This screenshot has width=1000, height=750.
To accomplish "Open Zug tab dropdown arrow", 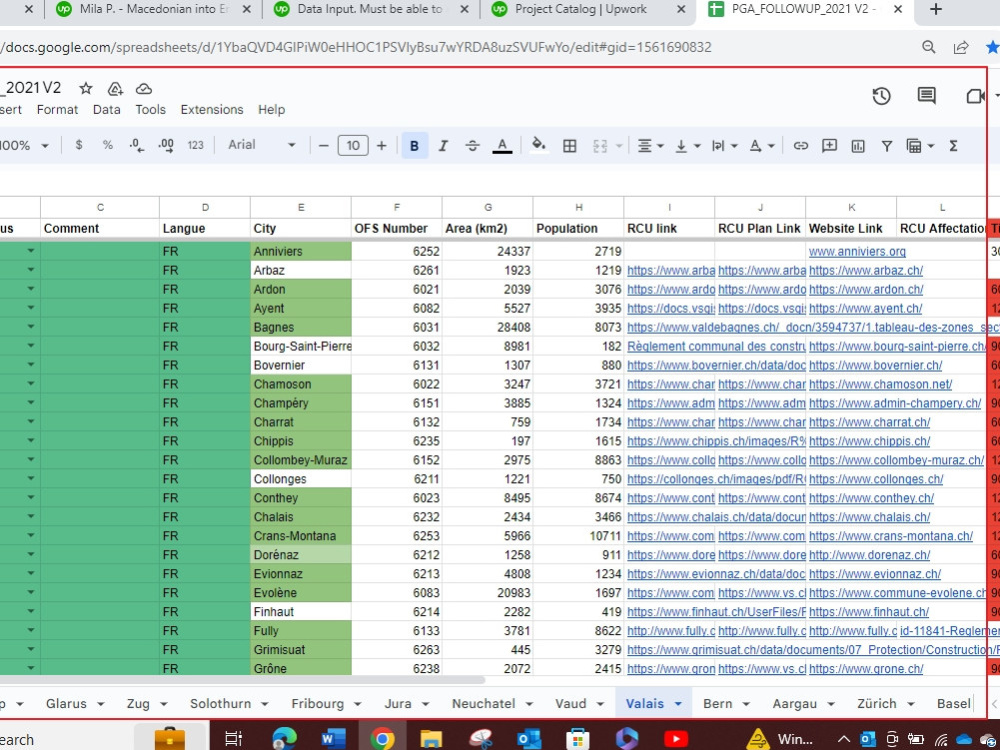I will 163,704.
